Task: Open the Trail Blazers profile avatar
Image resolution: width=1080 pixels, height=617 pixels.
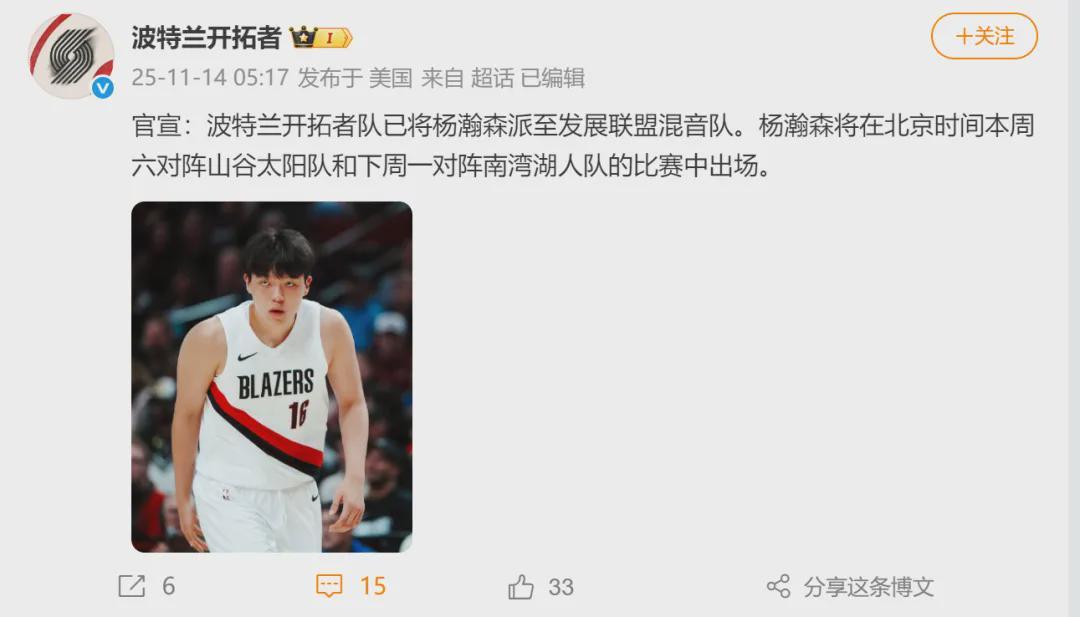Action: click(72, 56)
